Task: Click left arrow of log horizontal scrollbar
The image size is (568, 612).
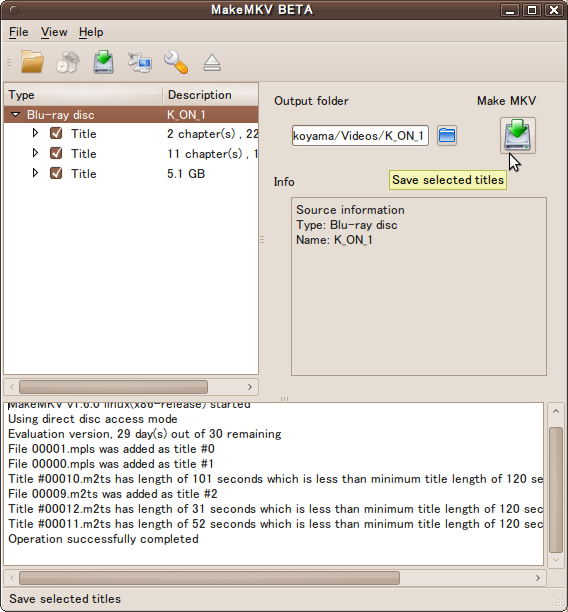Action: tap(12, 578)
